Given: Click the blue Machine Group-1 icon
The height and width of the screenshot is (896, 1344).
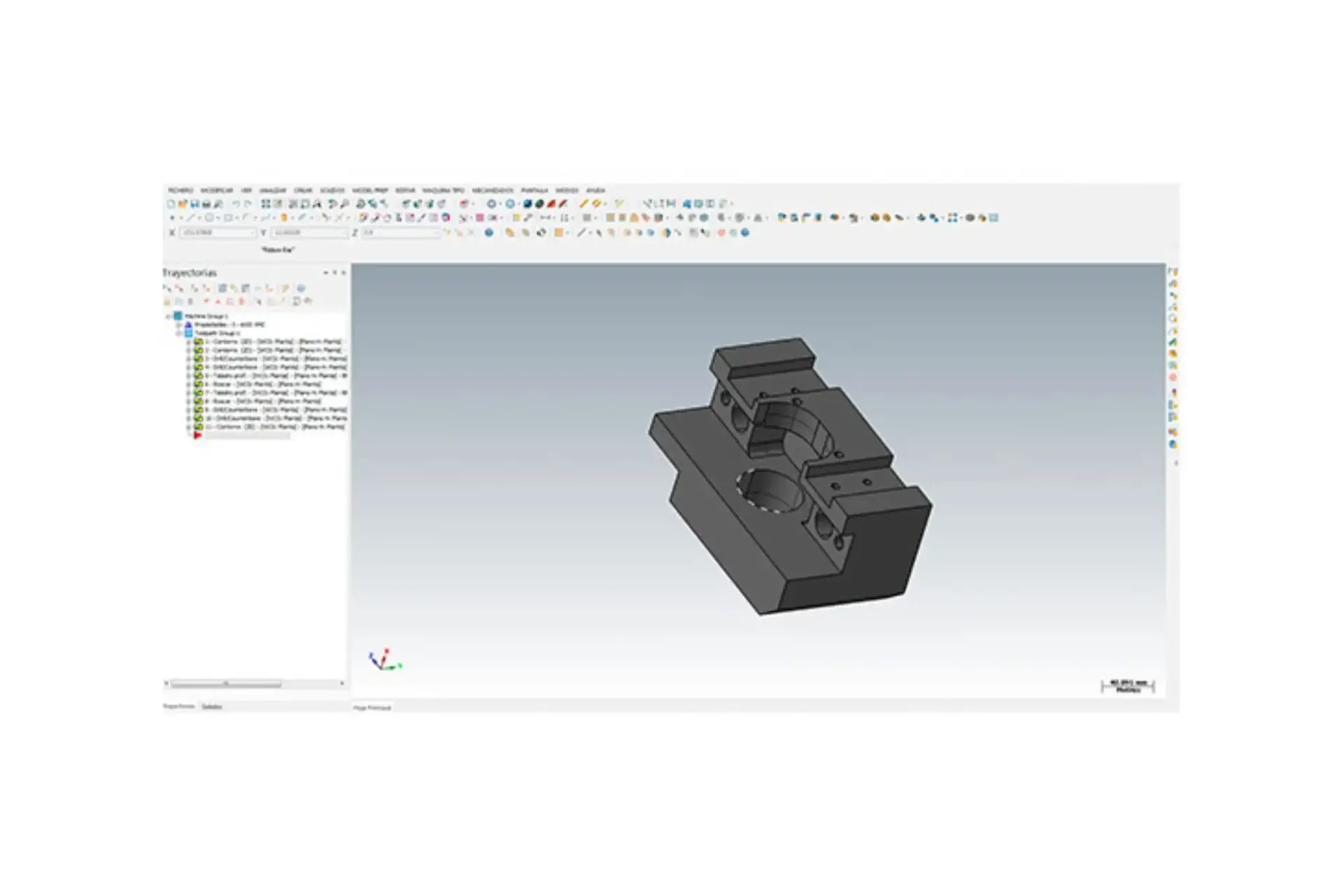Looking at the screenshot, I should click(x=177, y=316).
